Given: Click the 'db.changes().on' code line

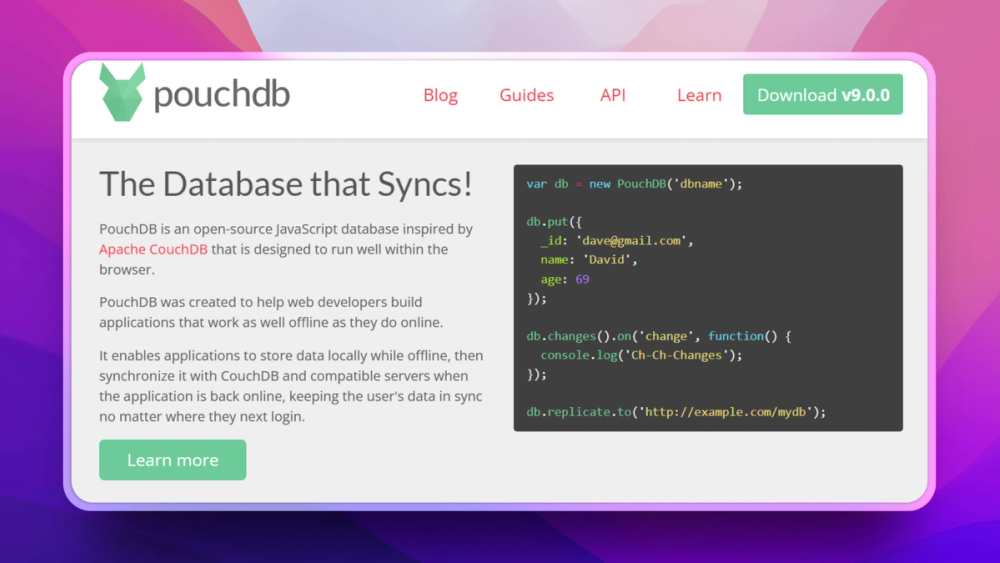Looking at the screenshot, I should (658, 336).
